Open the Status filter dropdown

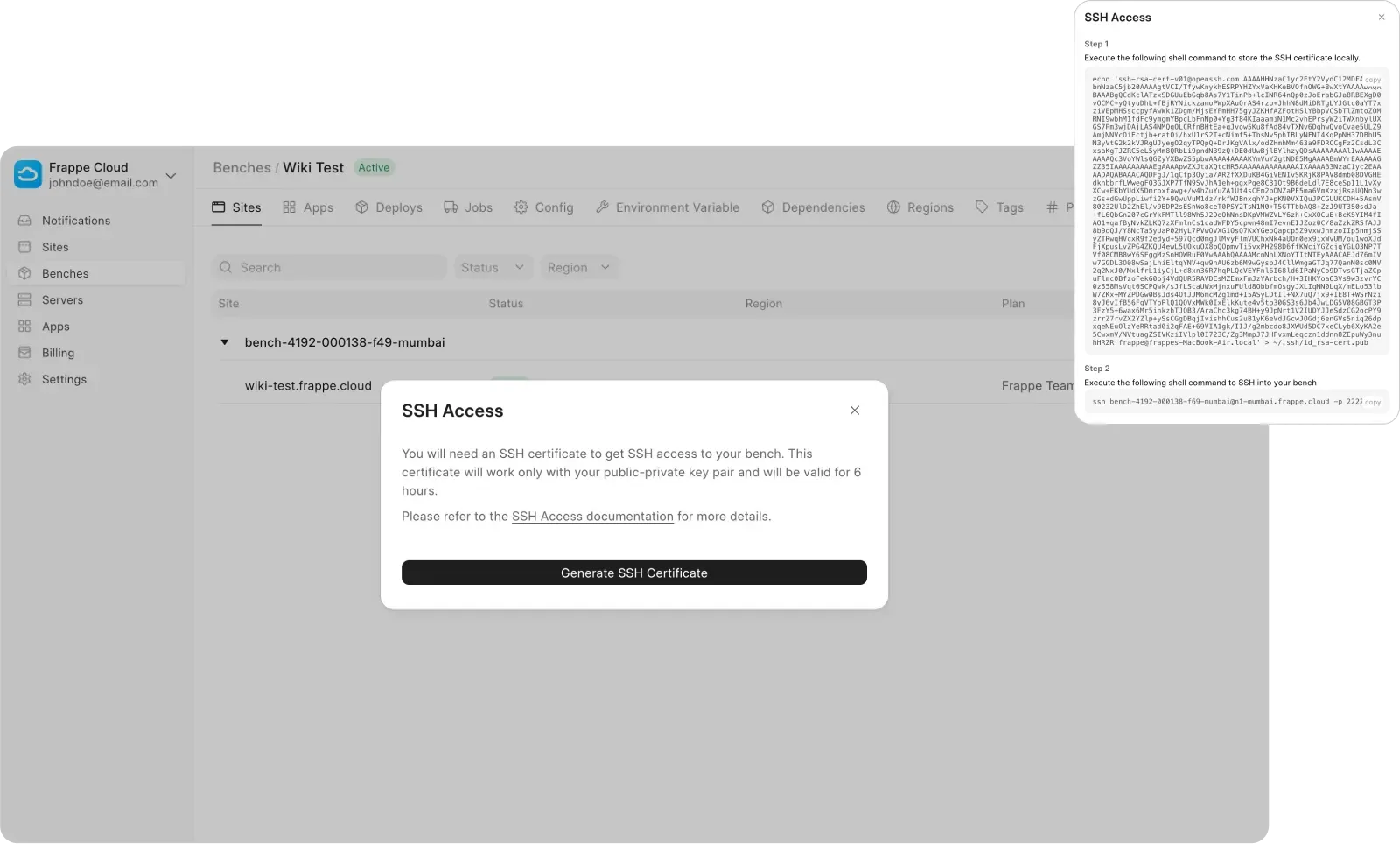click(492, 267)
